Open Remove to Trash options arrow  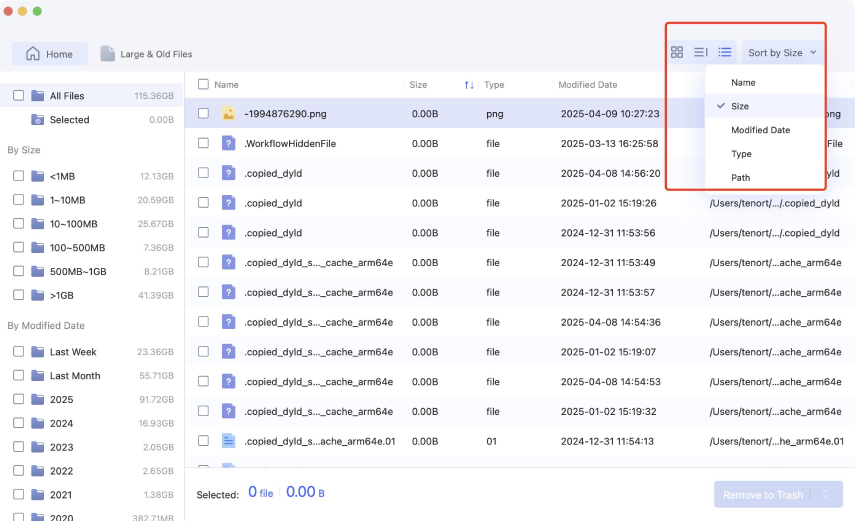(x=825, y=494)
